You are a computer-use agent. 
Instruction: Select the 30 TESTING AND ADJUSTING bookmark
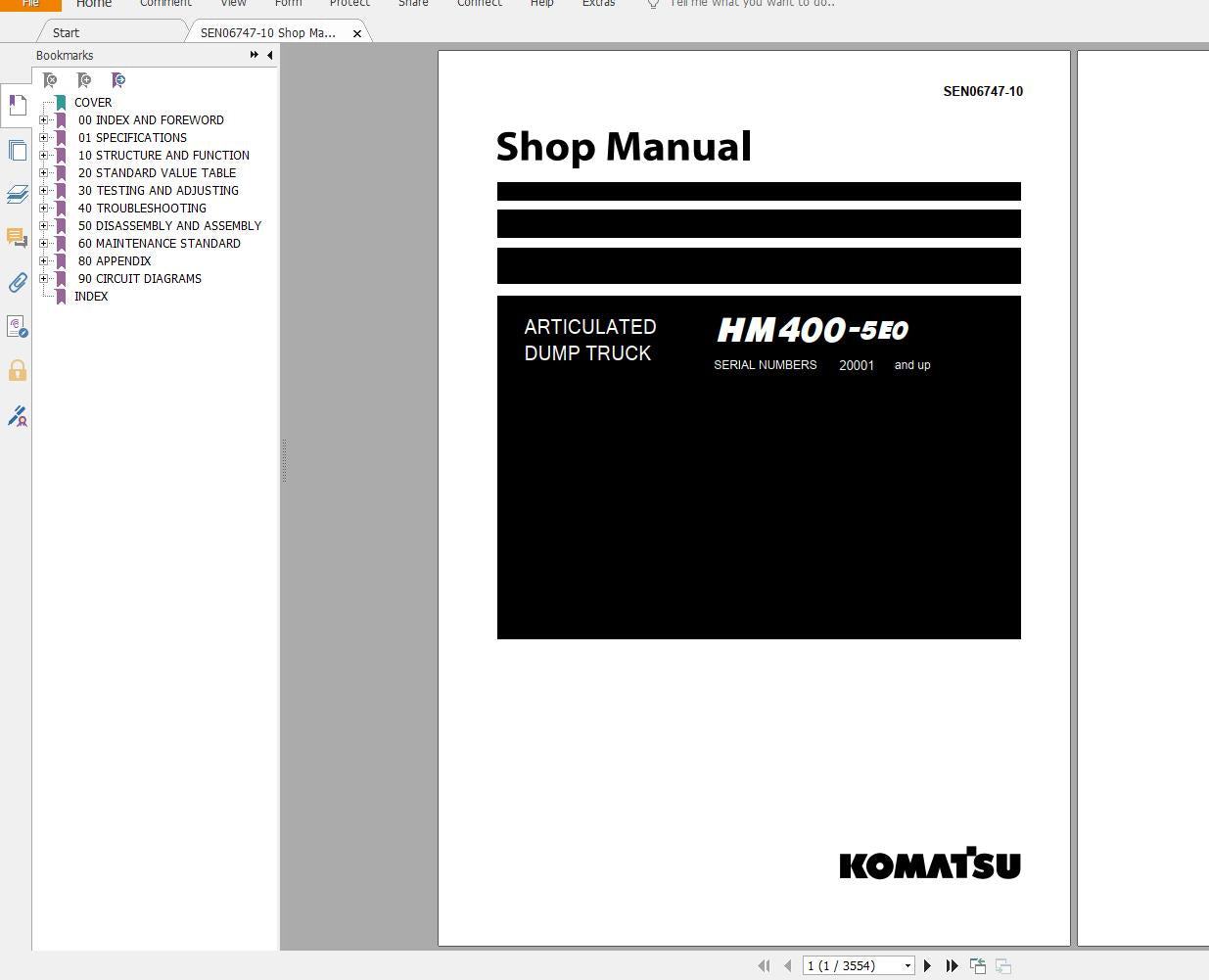coord(159,190)
